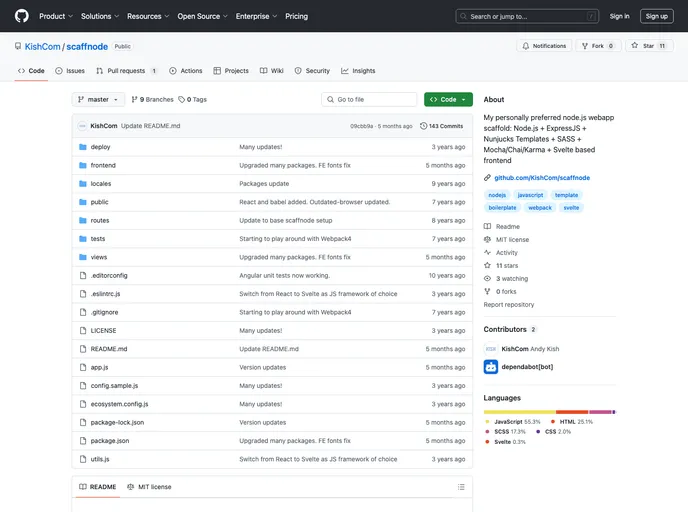Click the routes folder icon
This screenshot has width=688, height=512.
[x=82, y=221]
